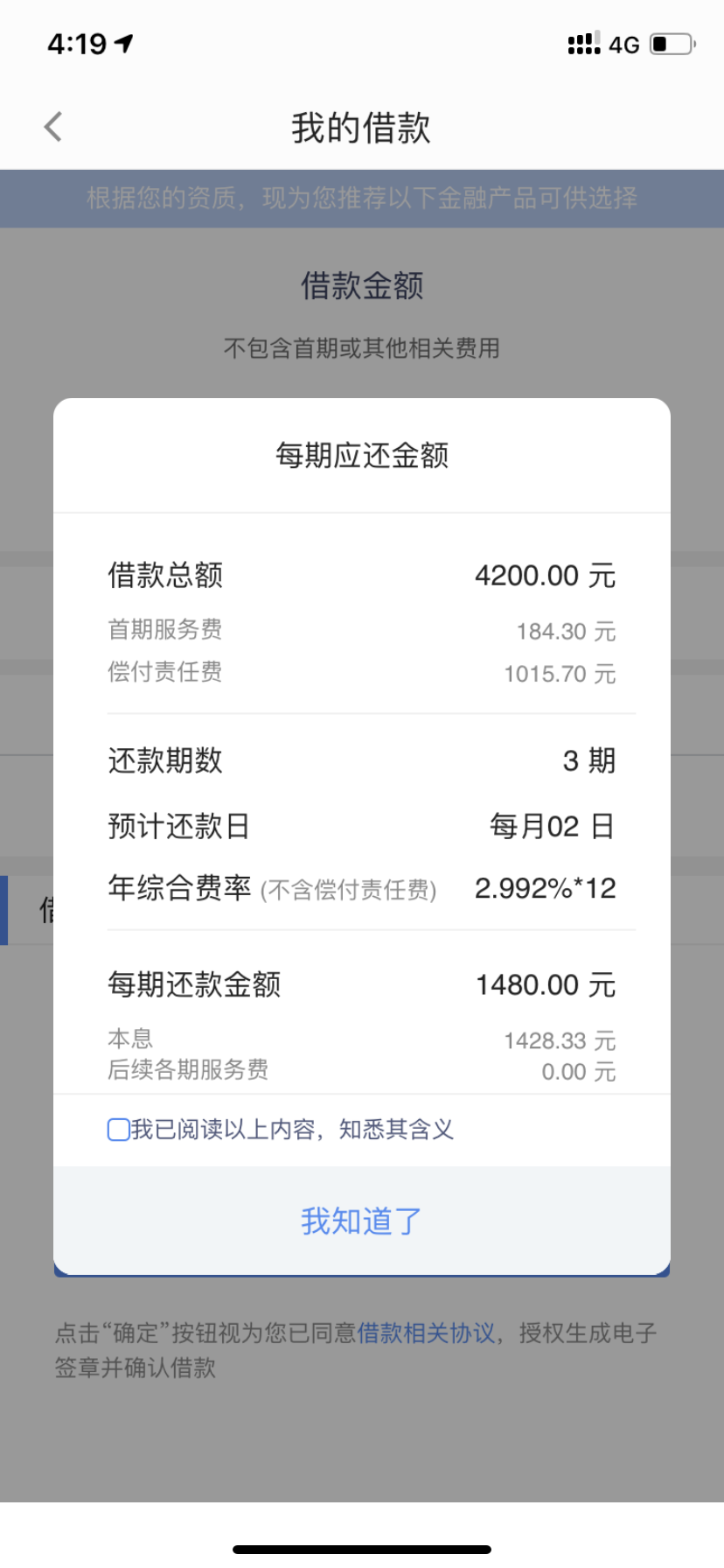Tap the 4G network indicator
724x1568 pixels.
624,45
